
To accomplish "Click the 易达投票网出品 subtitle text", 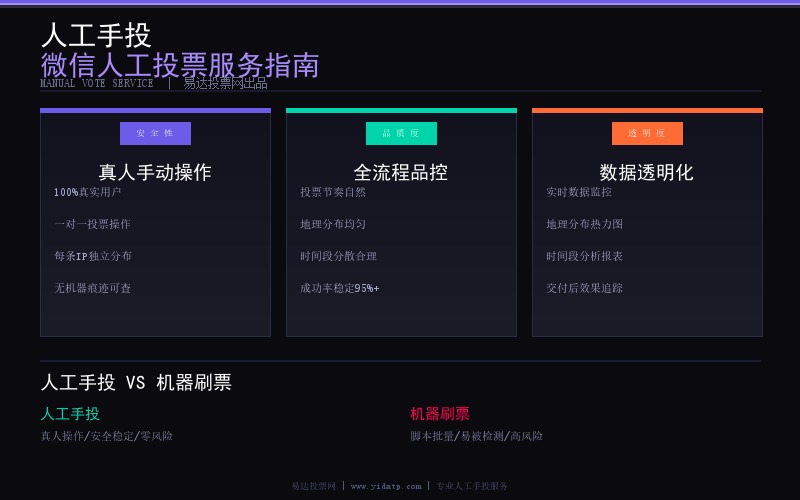I will 226,83.
